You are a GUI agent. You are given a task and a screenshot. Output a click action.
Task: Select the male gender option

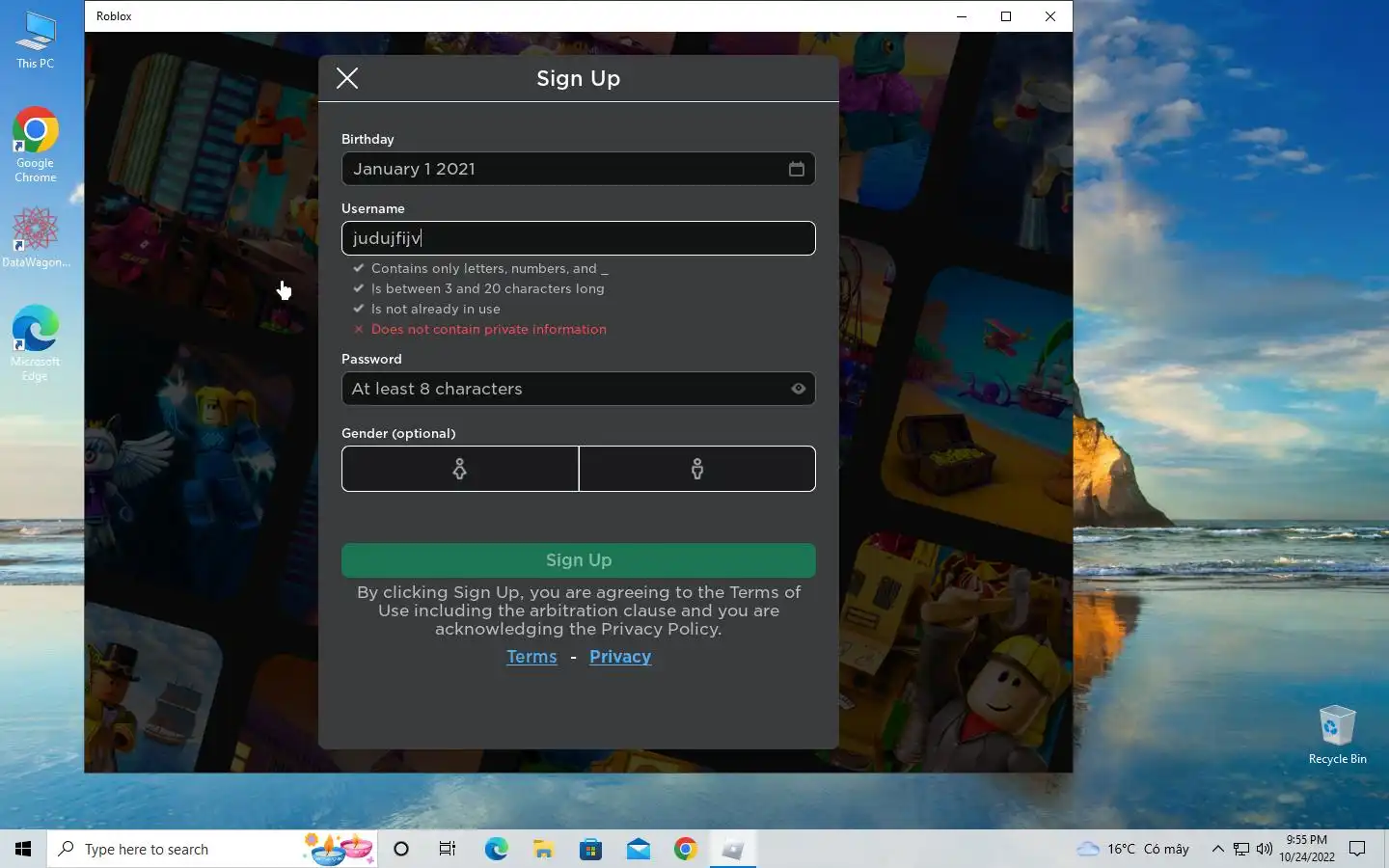(697, 469)
